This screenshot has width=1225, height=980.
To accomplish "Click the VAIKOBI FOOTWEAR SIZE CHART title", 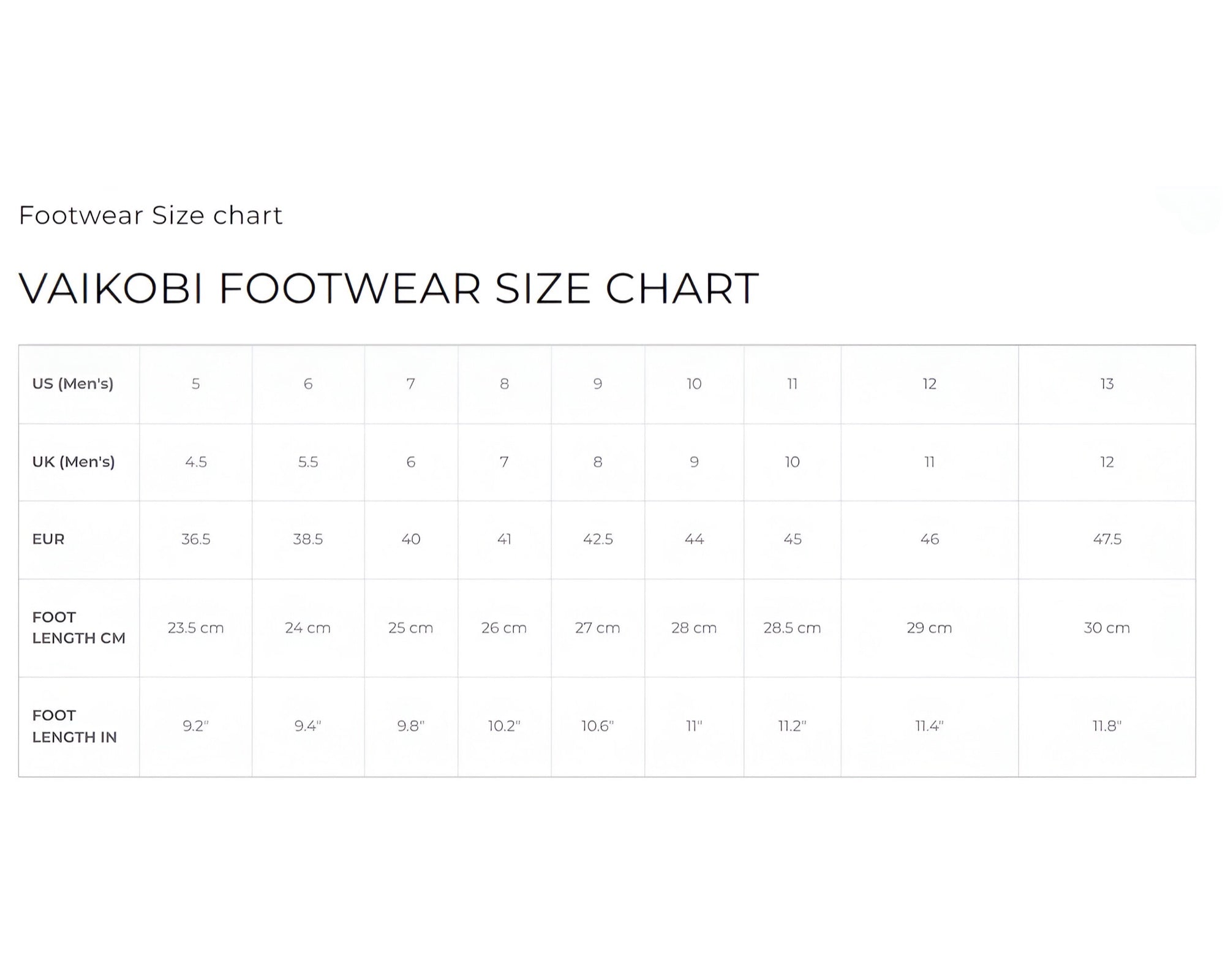I will pos(388,288).
